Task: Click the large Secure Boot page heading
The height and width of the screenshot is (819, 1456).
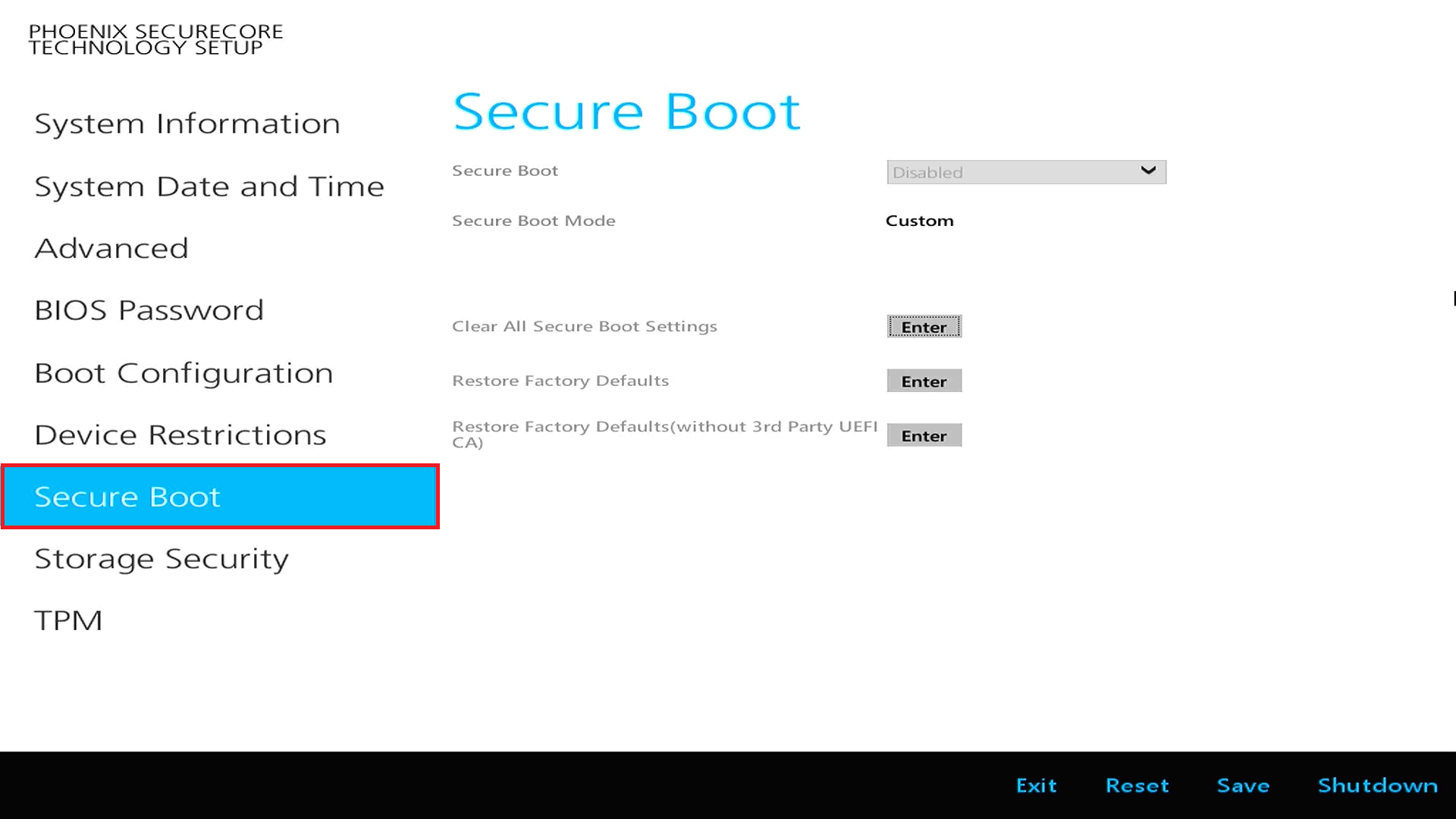Action: tap(626, 111)
